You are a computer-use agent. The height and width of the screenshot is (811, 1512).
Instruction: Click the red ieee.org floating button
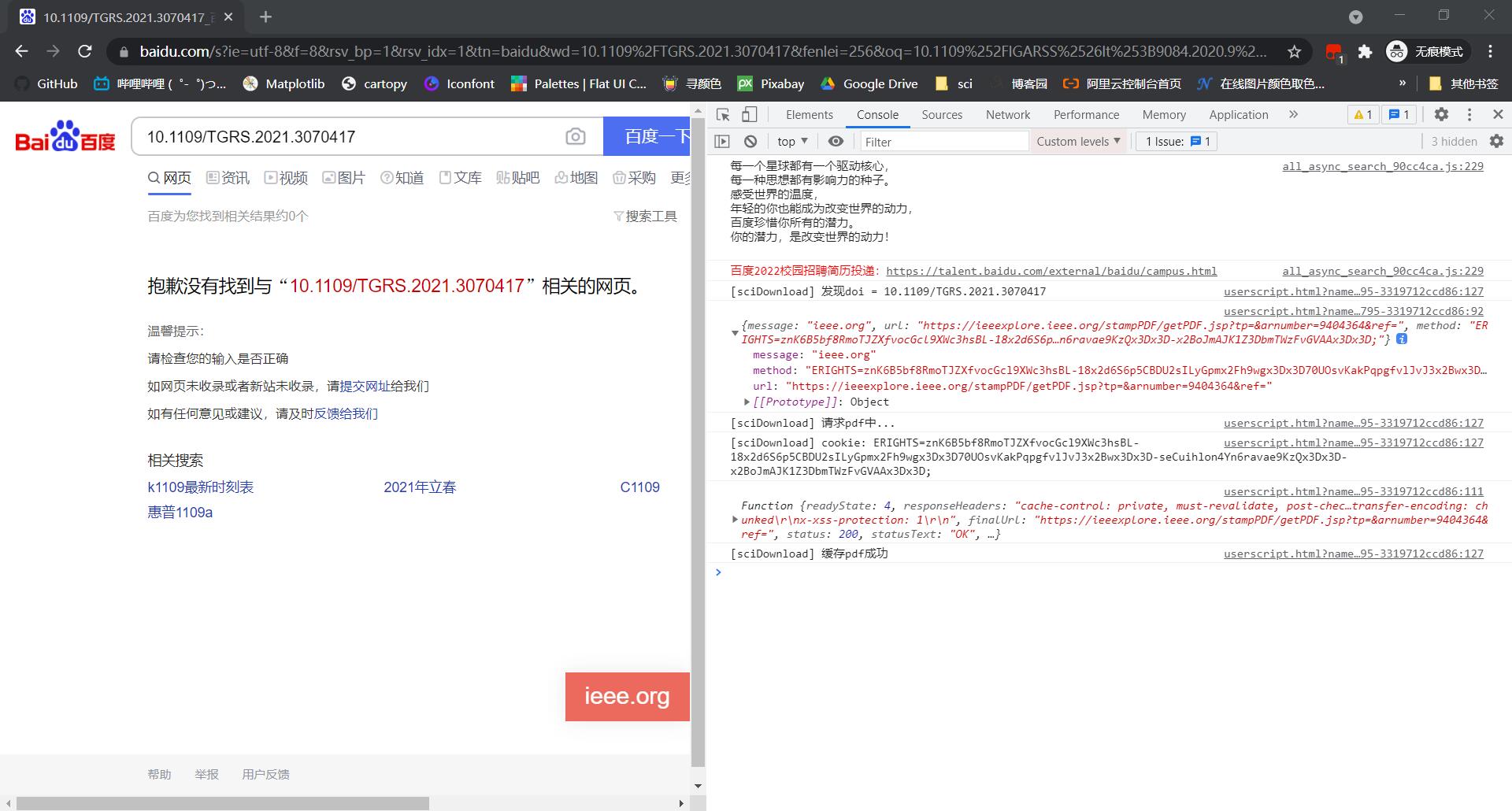627,697
